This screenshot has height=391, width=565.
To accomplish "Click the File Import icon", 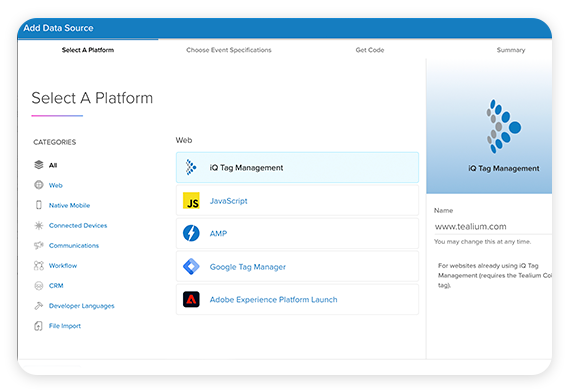I will (39, 326).
